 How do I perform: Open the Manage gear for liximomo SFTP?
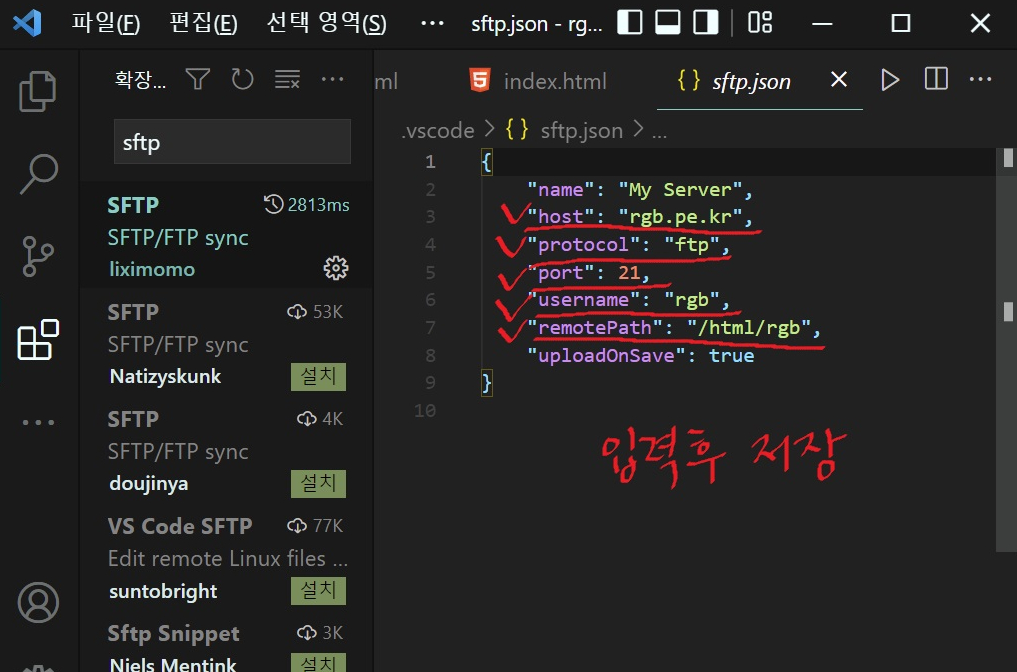[x=336, y=268]
